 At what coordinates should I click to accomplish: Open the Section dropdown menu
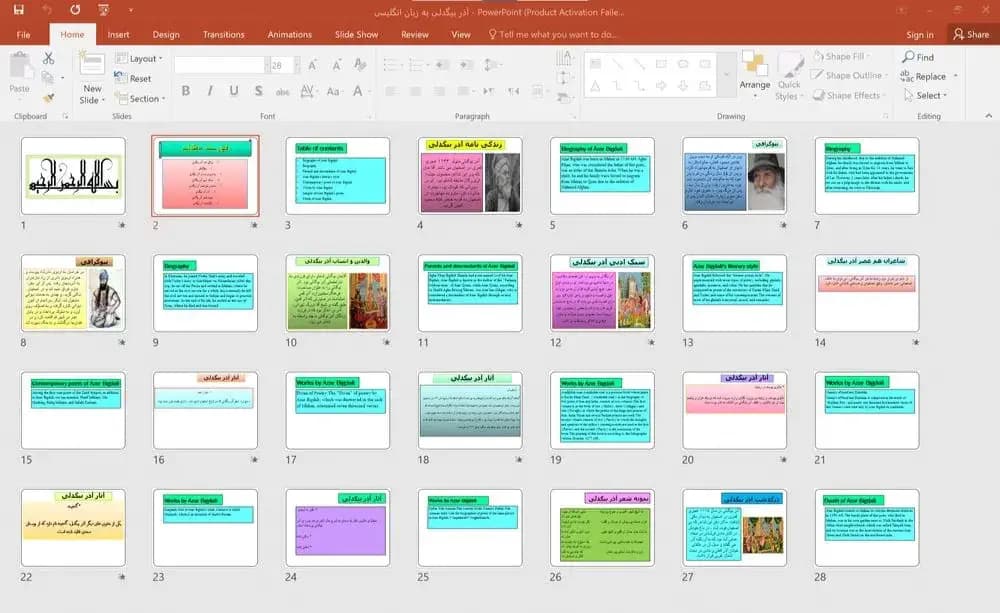click(140, 98)
